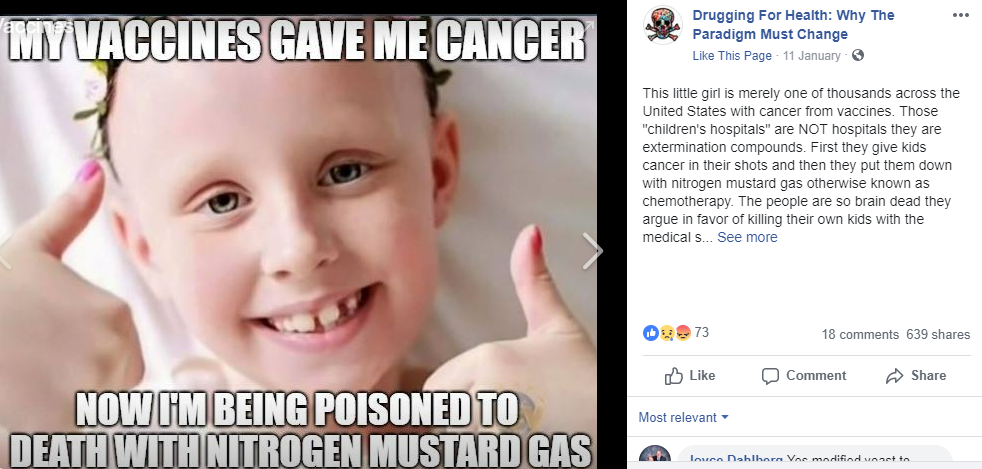This screenshot has width=982, height=469.
Task: Open the three-dot post options menu
Action: pyautogui.click(x=960, y=16)
